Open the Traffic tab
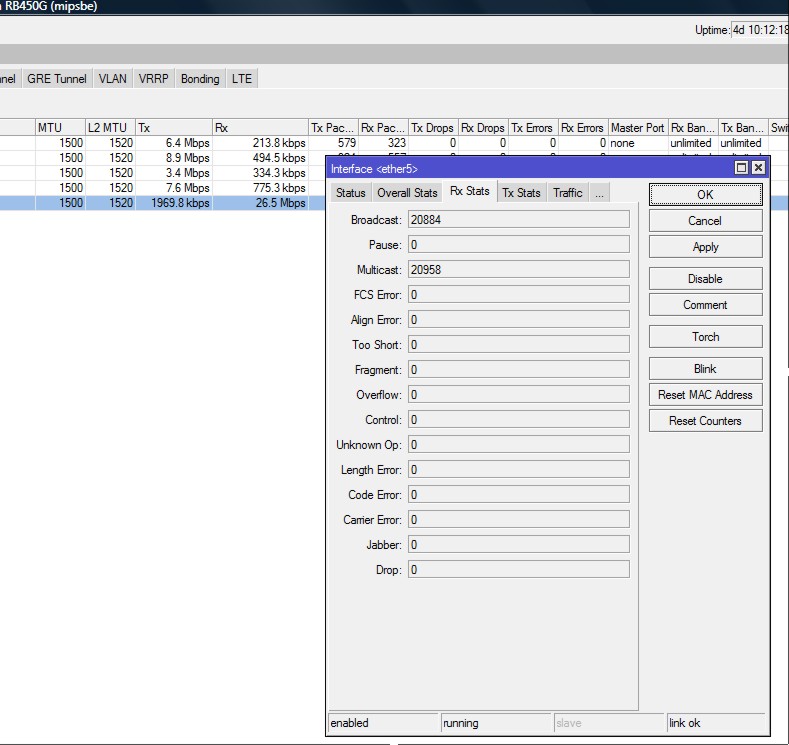Image resolution: width=789 pixels, height=745 pixels. point(567,193)
